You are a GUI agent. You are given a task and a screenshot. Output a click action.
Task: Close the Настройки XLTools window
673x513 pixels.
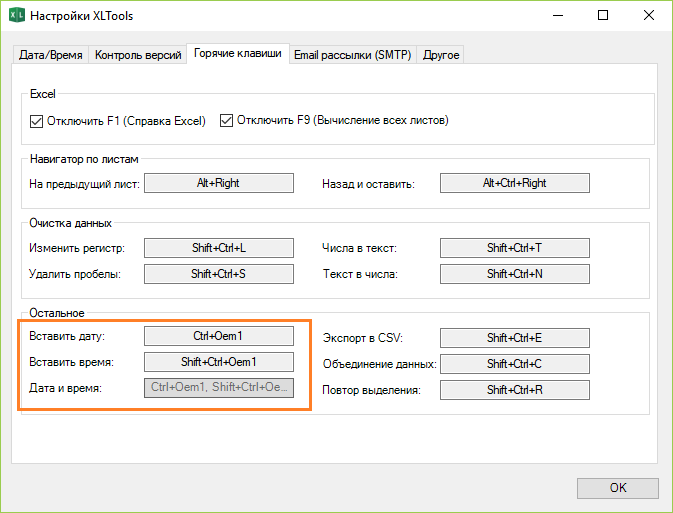point(648,16)
